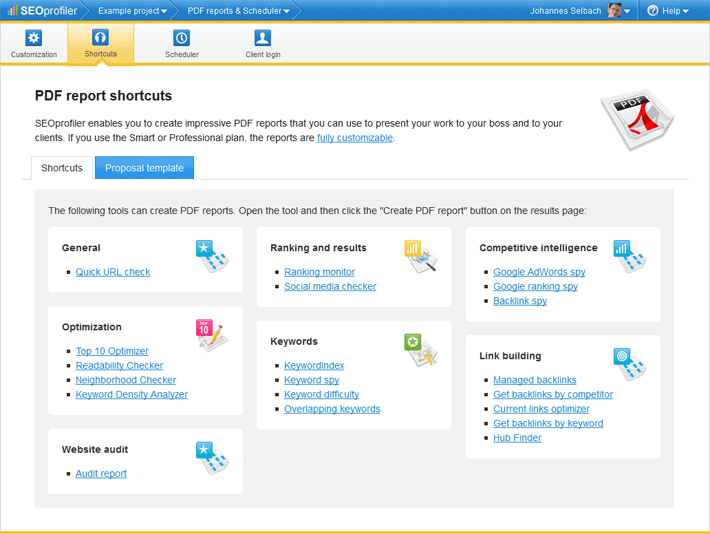Image resolution: width=710 pixels, height=534 pixels.
Task: Open Current links optimizer
Action: coord(542,409)
